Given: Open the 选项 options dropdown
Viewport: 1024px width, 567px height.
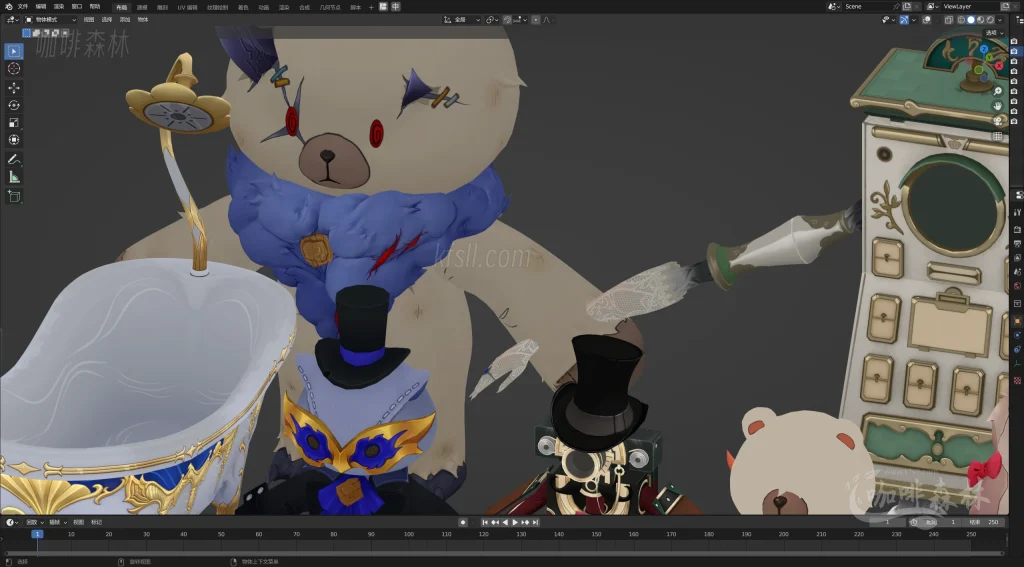Looking at the screenshot, I should click(x=994, y=33).
